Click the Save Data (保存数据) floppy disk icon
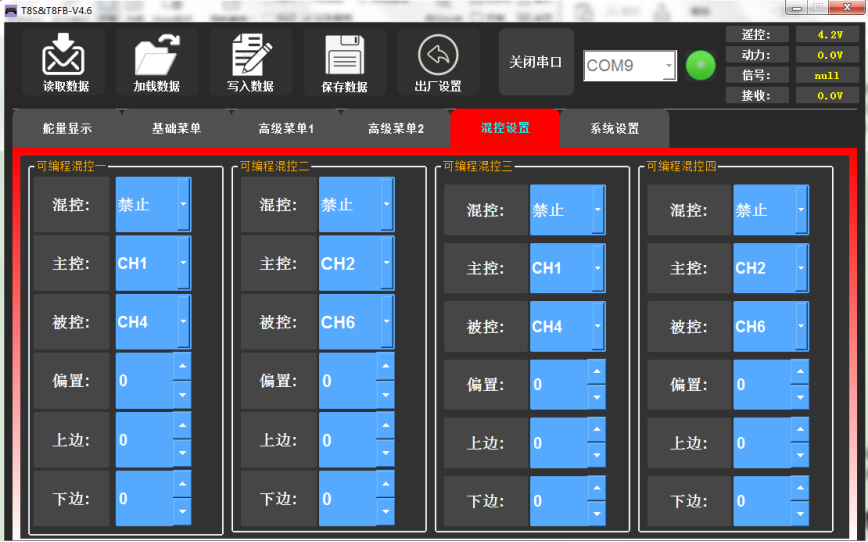868x542 pixels. [x=344, y=54]
